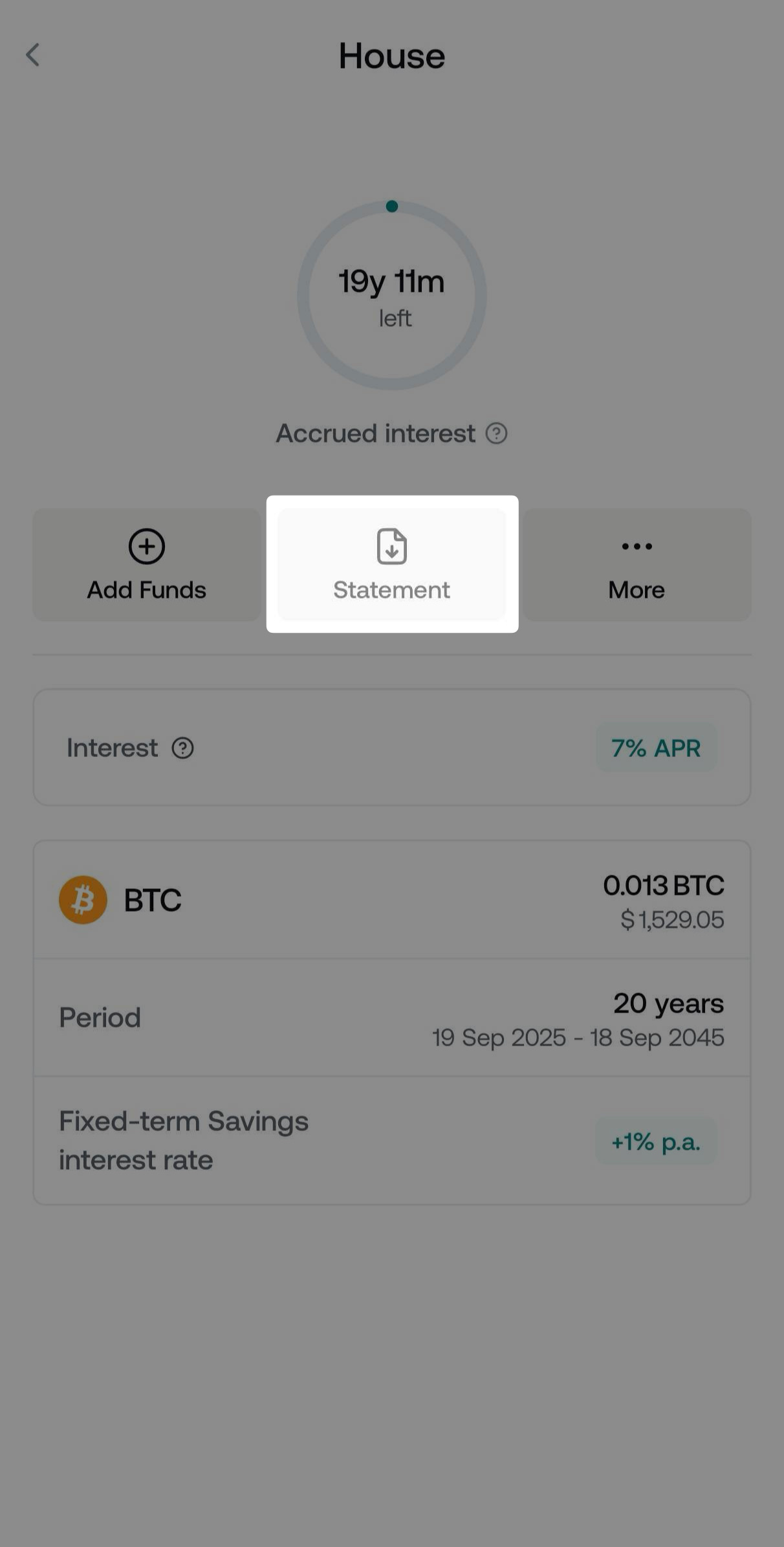
Task: Tap the Accrued interest help icon
Action: tap(496, 433)
